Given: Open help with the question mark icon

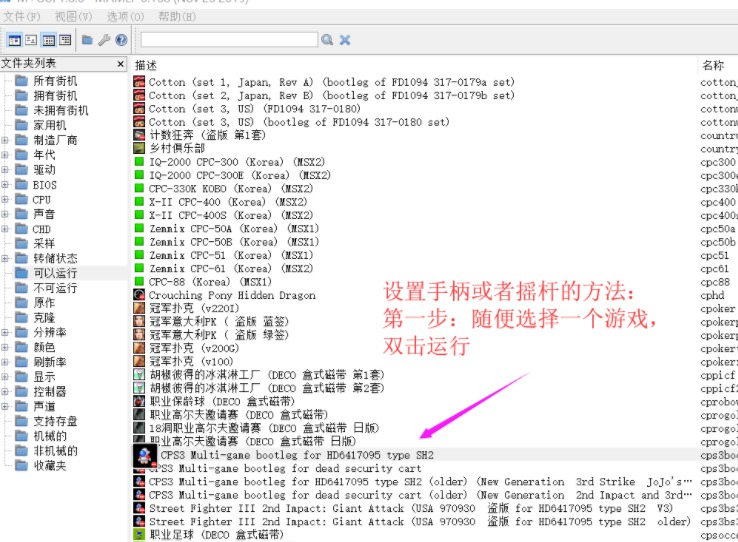Looking at the screenshot, I should pos(121,40).
